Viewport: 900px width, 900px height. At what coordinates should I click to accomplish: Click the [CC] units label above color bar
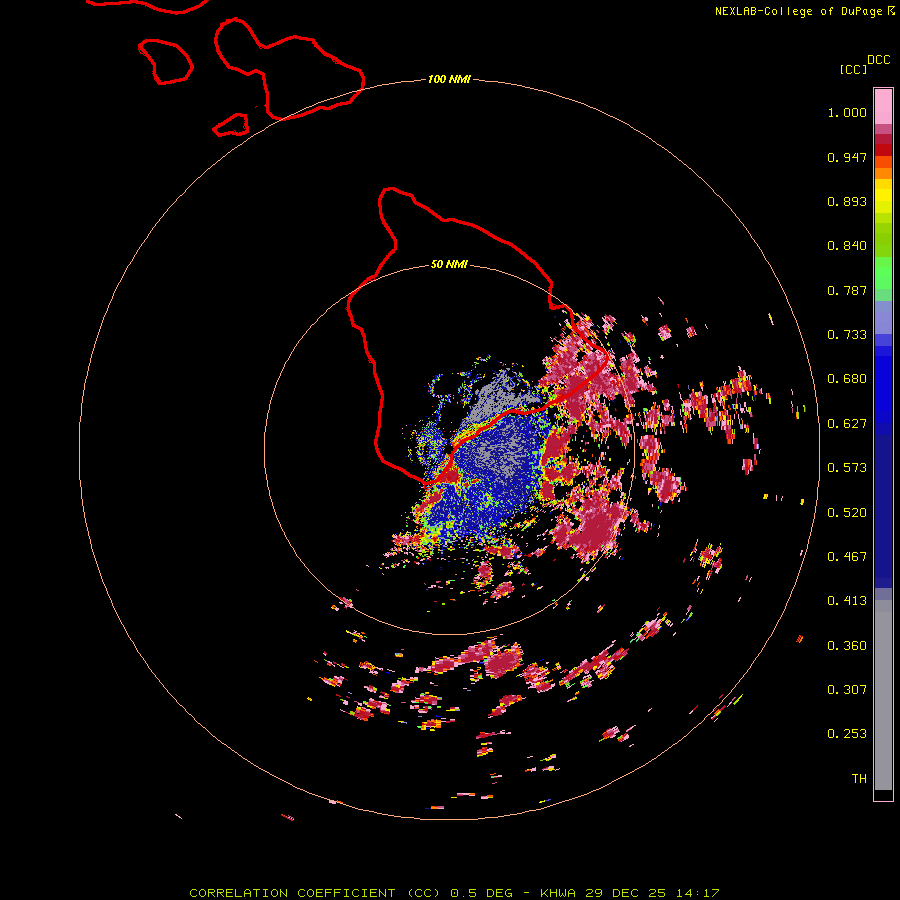coord(853,69)
